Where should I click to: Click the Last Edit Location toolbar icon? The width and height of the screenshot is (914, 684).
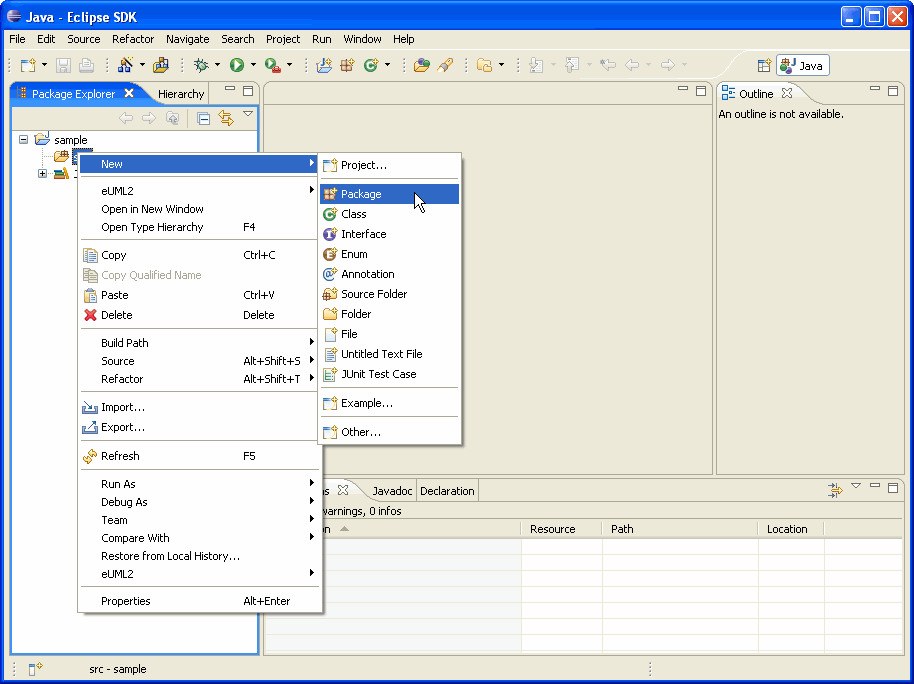[608, 65]
